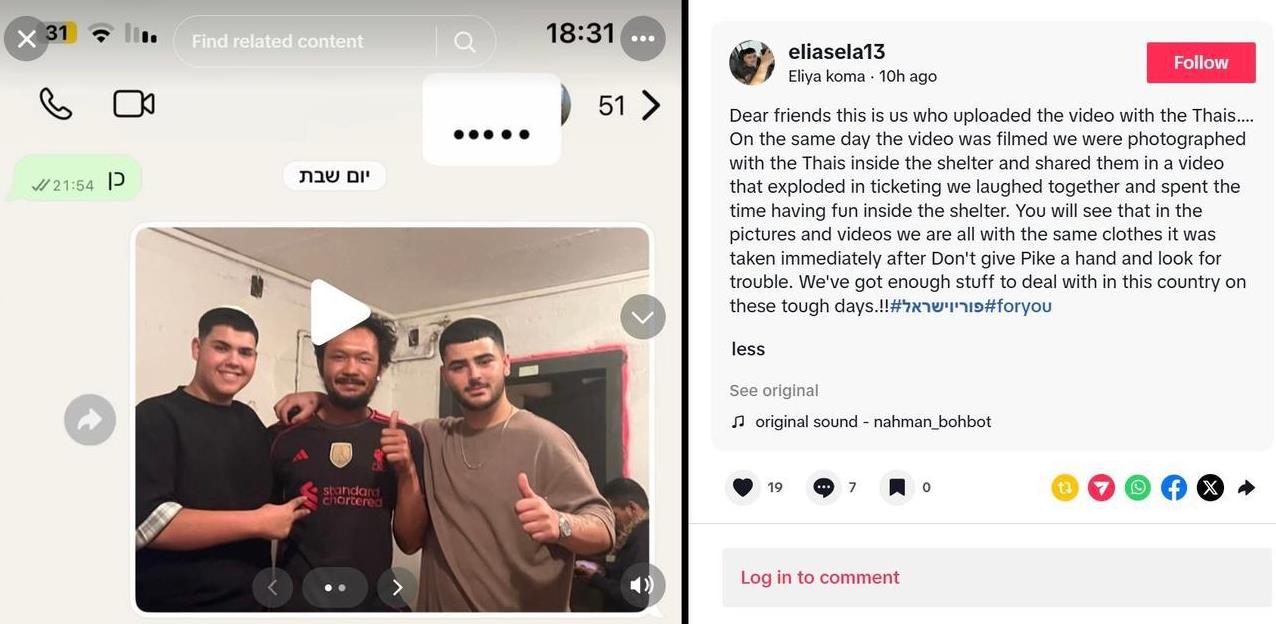Open the more share options arrow

[1246, 487]
